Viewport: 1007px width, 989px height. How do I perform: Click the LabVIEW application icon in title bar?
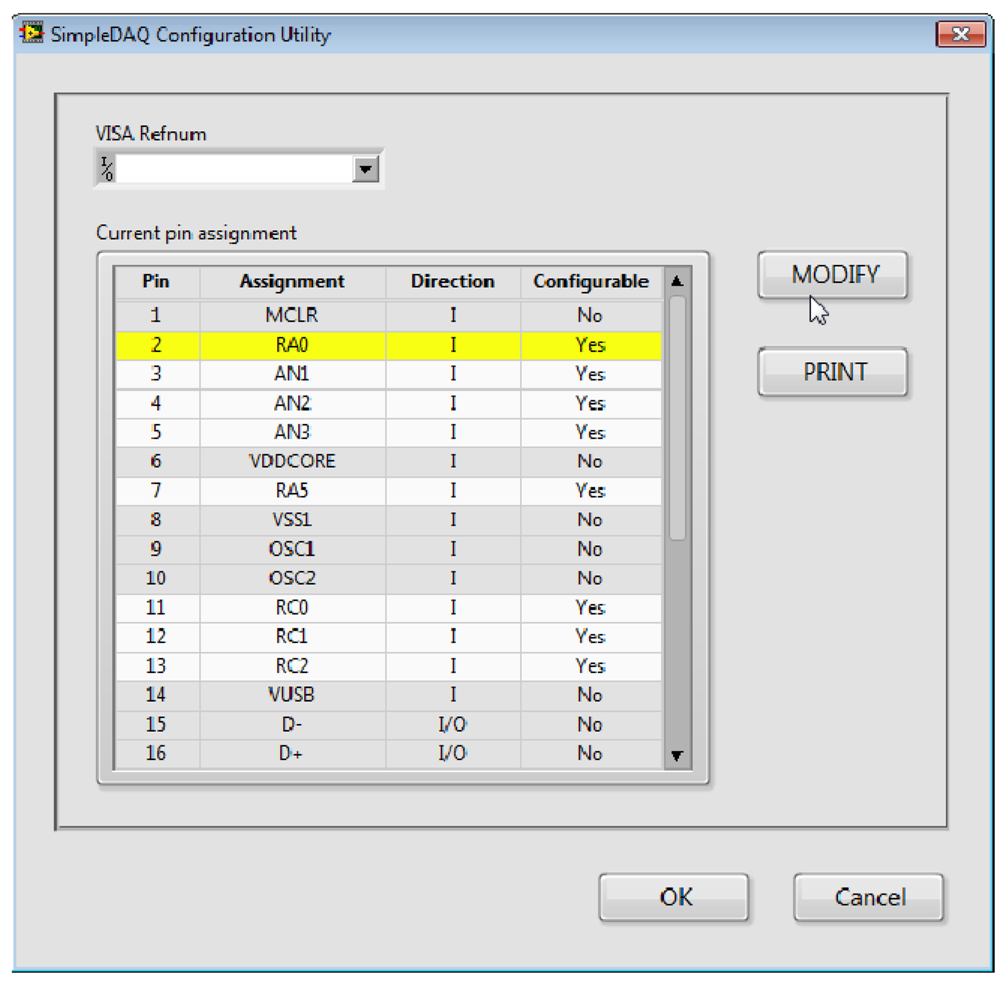coord(31,33)
